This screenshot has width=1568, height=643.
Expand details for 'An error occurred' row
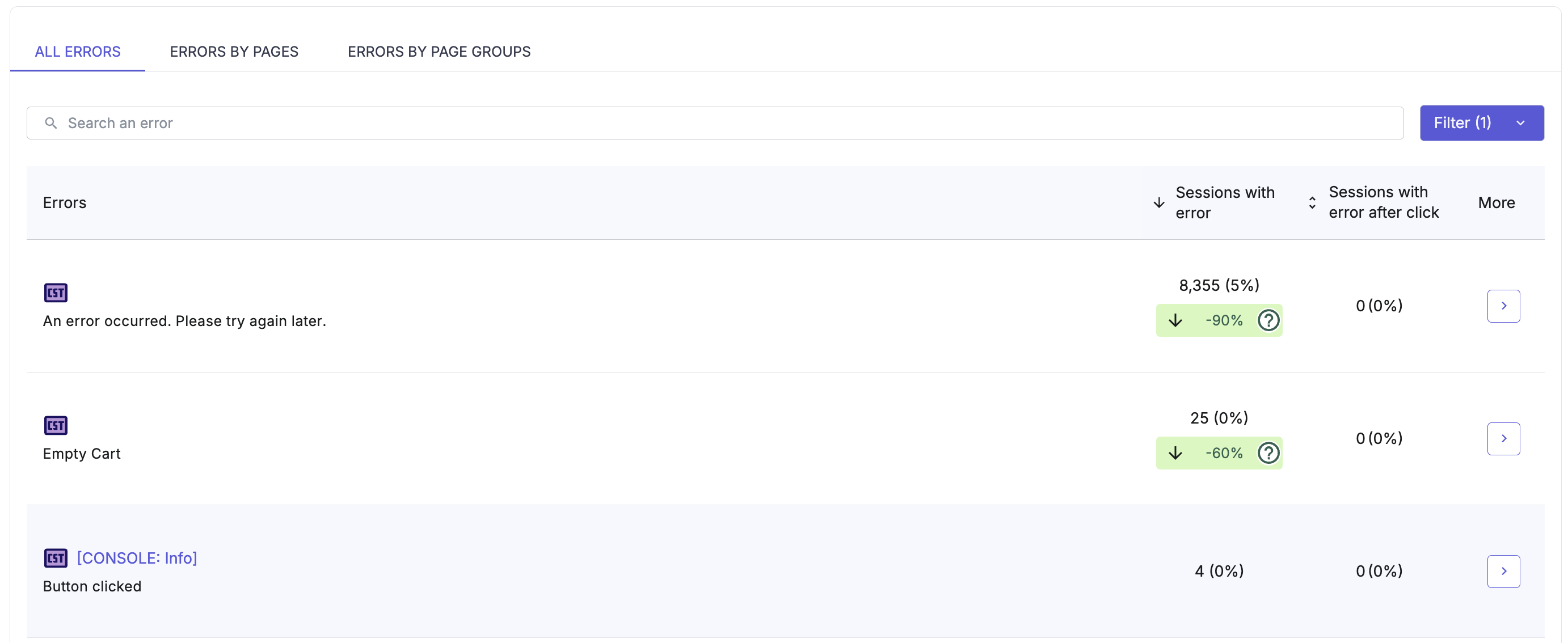tap(1503, 306)
